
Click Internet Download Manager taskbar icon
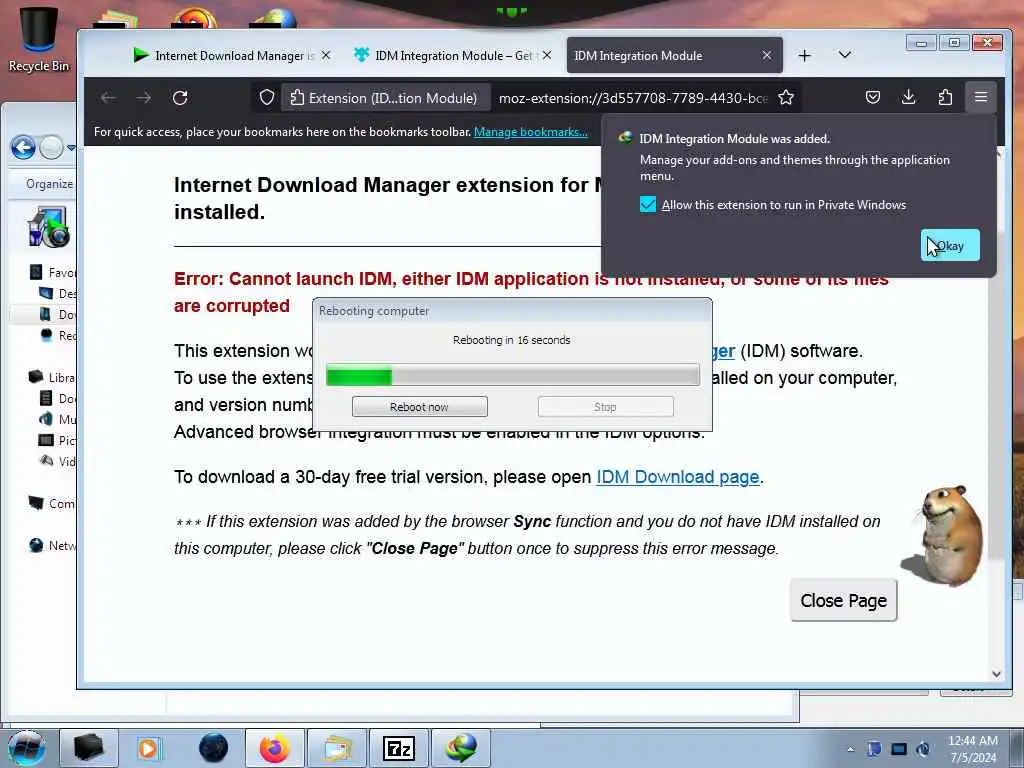coord(461,748)
